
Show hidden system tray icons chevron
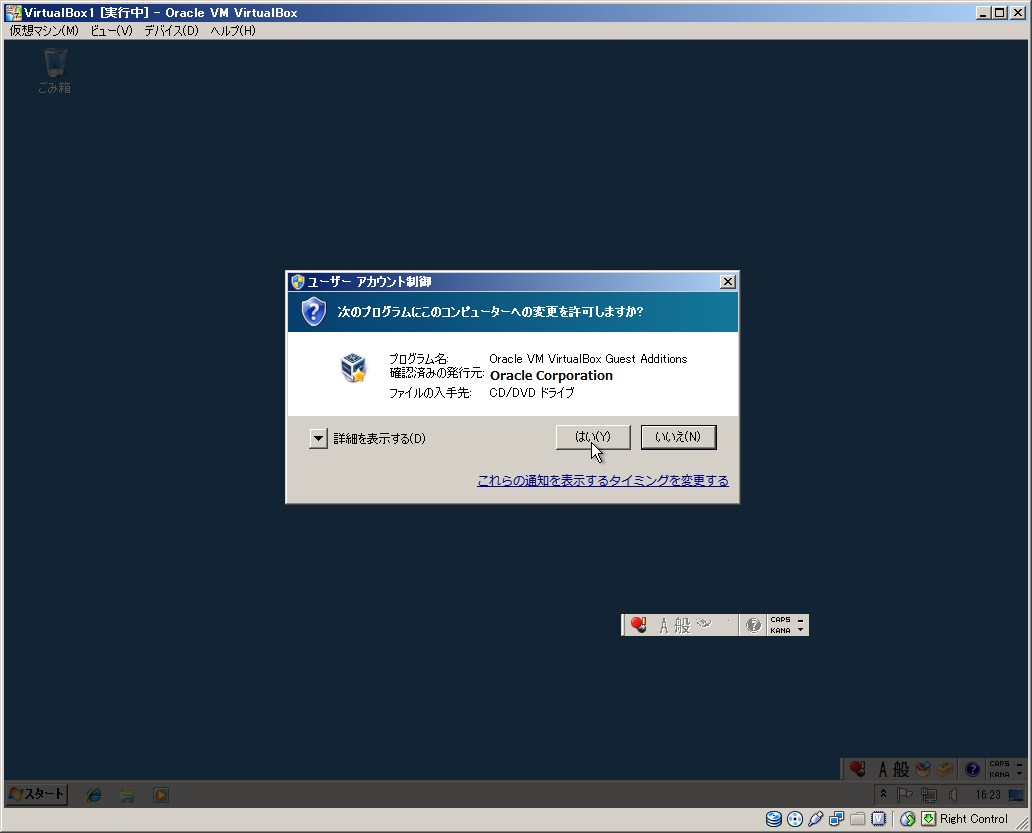(883, 794)
